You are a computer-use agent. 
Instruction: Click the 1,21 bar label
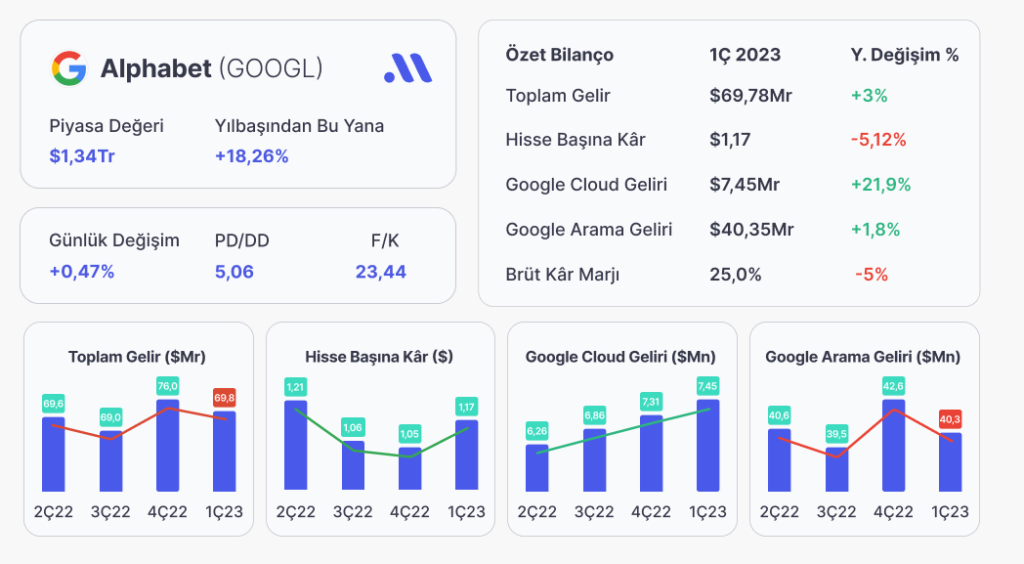tap(295, 387)
